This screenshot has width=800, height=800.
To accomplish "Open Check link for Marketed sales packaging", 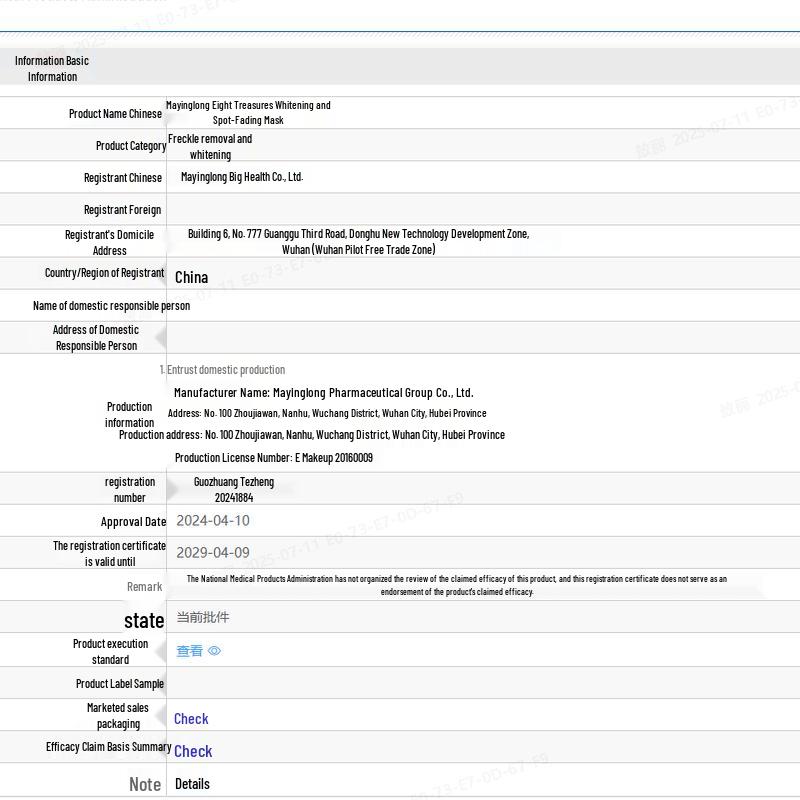I will pyautogui.click(x=191, y=719).
